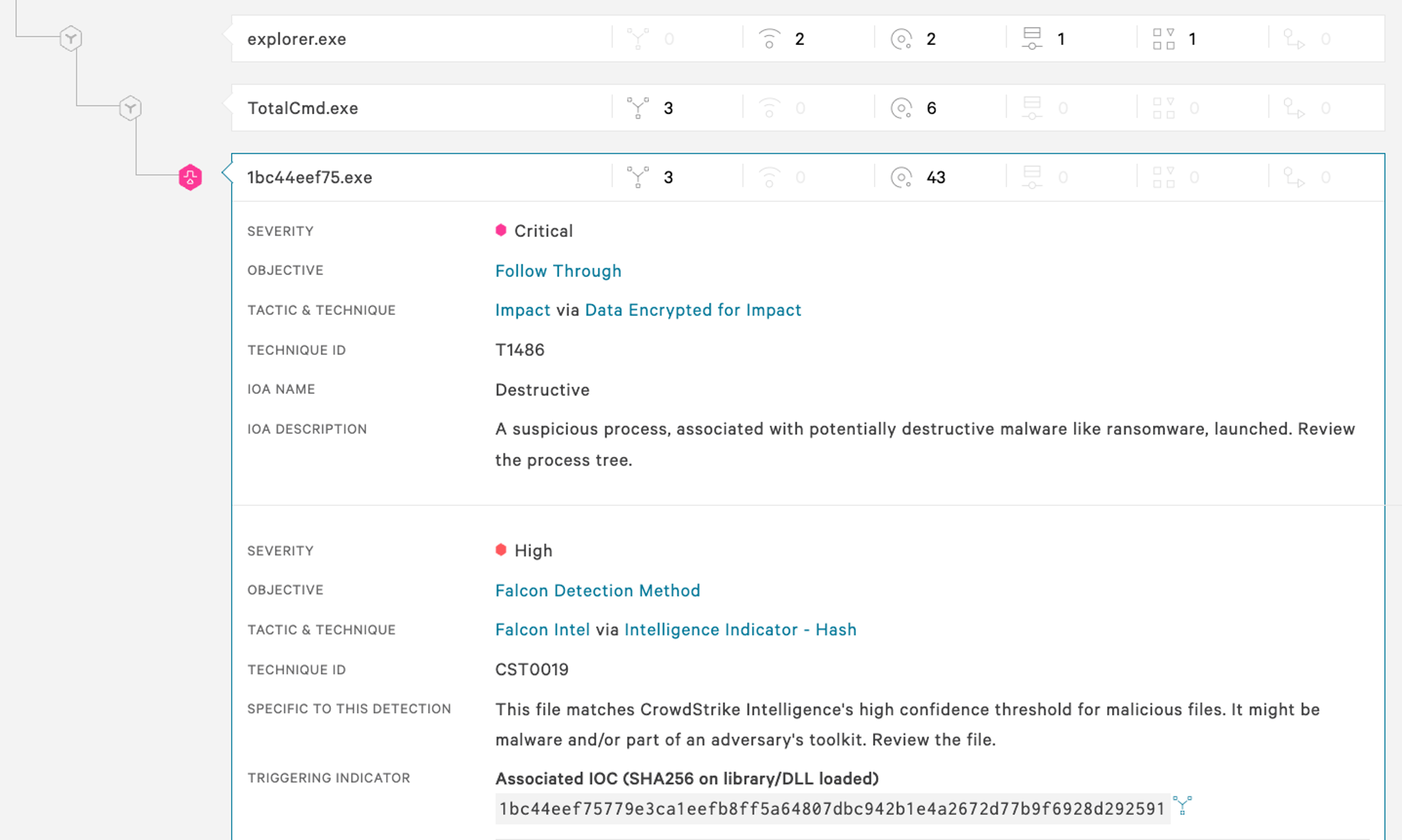
Task: Expand the explorer.exe process row
Action: coord(808,39)
